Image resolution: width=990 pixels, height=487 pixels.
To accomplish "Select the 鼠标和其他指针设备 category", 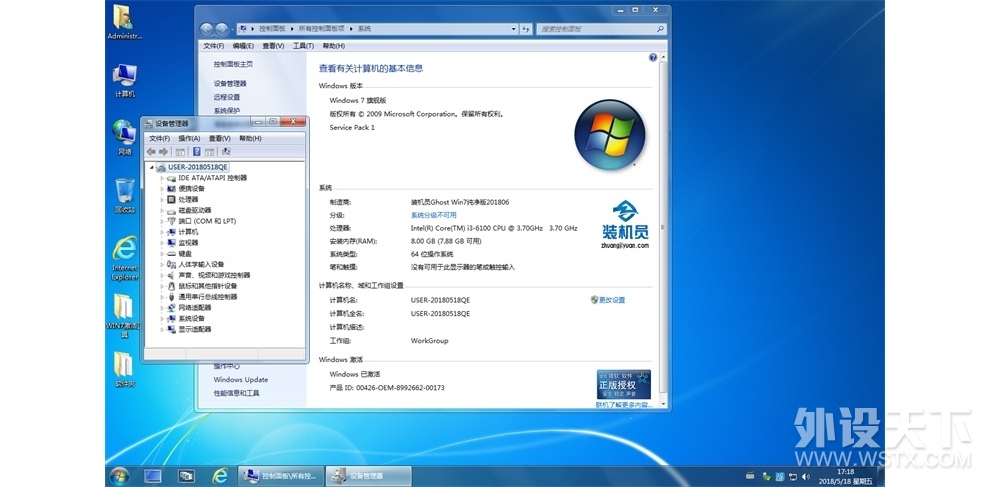I will pyautogui.click(x=208, y=286).
